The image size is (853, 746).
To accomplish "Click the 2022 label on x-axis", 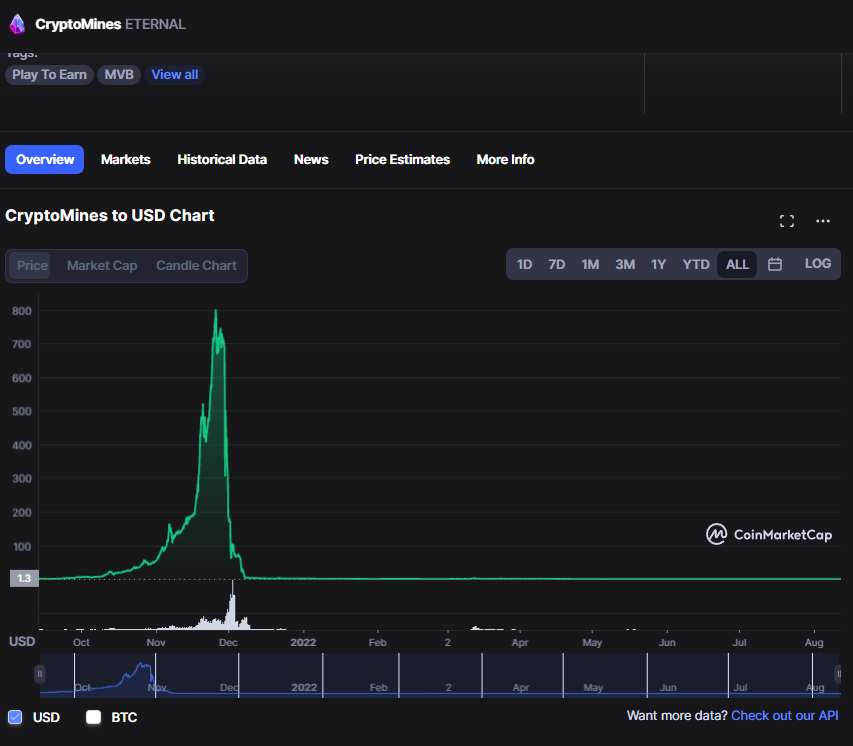I will tap(303, 643).
